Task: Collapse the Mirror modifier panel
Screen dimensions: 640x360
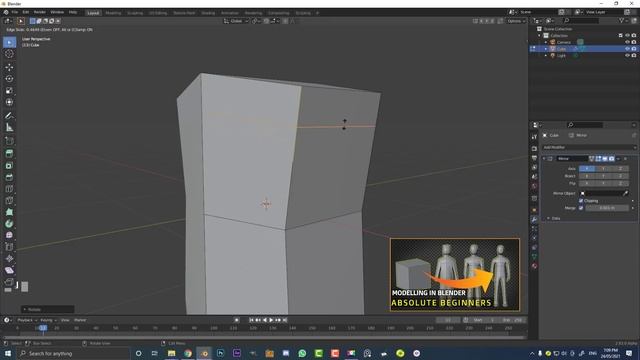Action: (544, 158)
